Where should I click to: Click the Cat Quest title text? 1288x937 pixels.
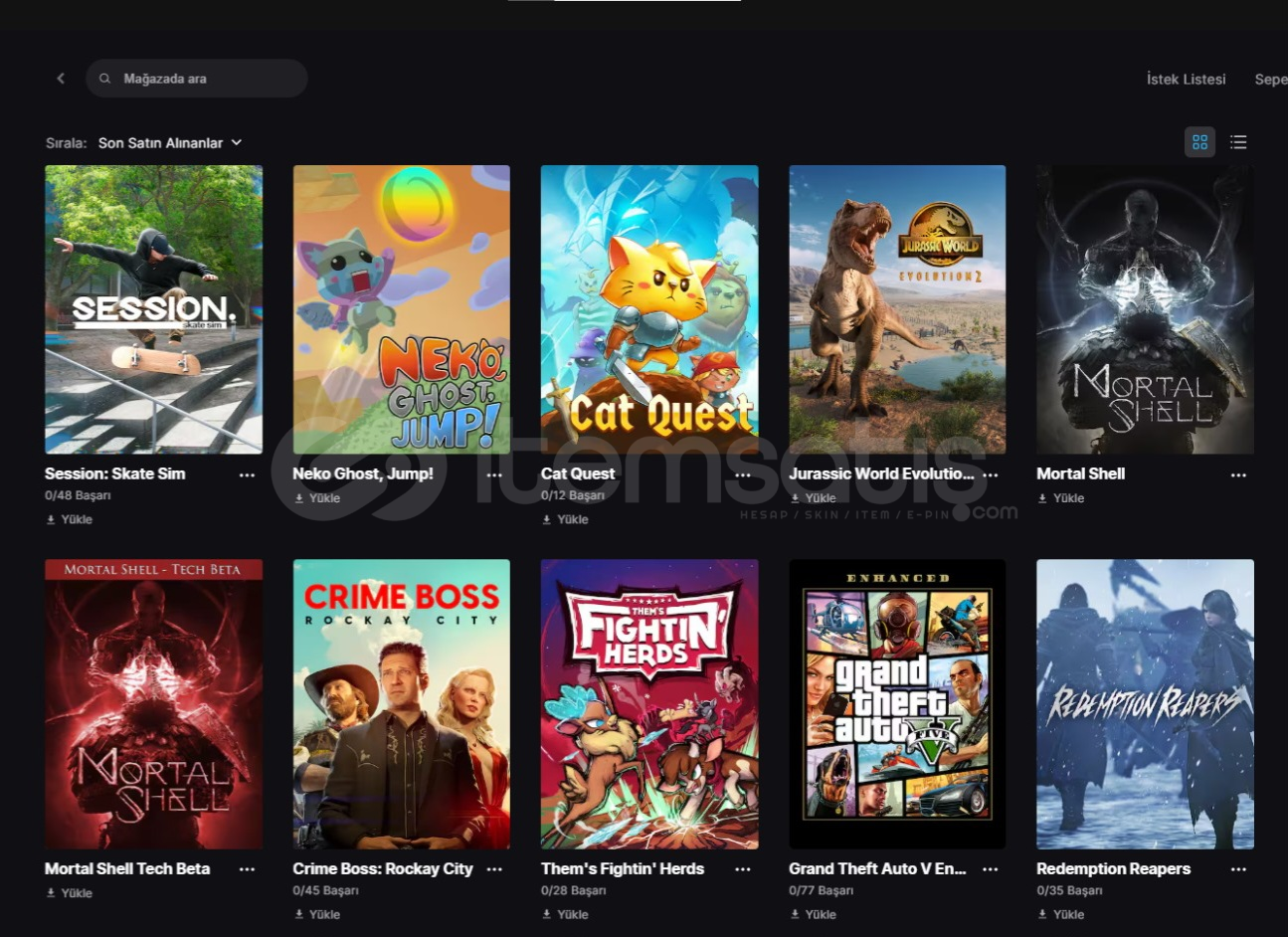[x=578, y=473]
